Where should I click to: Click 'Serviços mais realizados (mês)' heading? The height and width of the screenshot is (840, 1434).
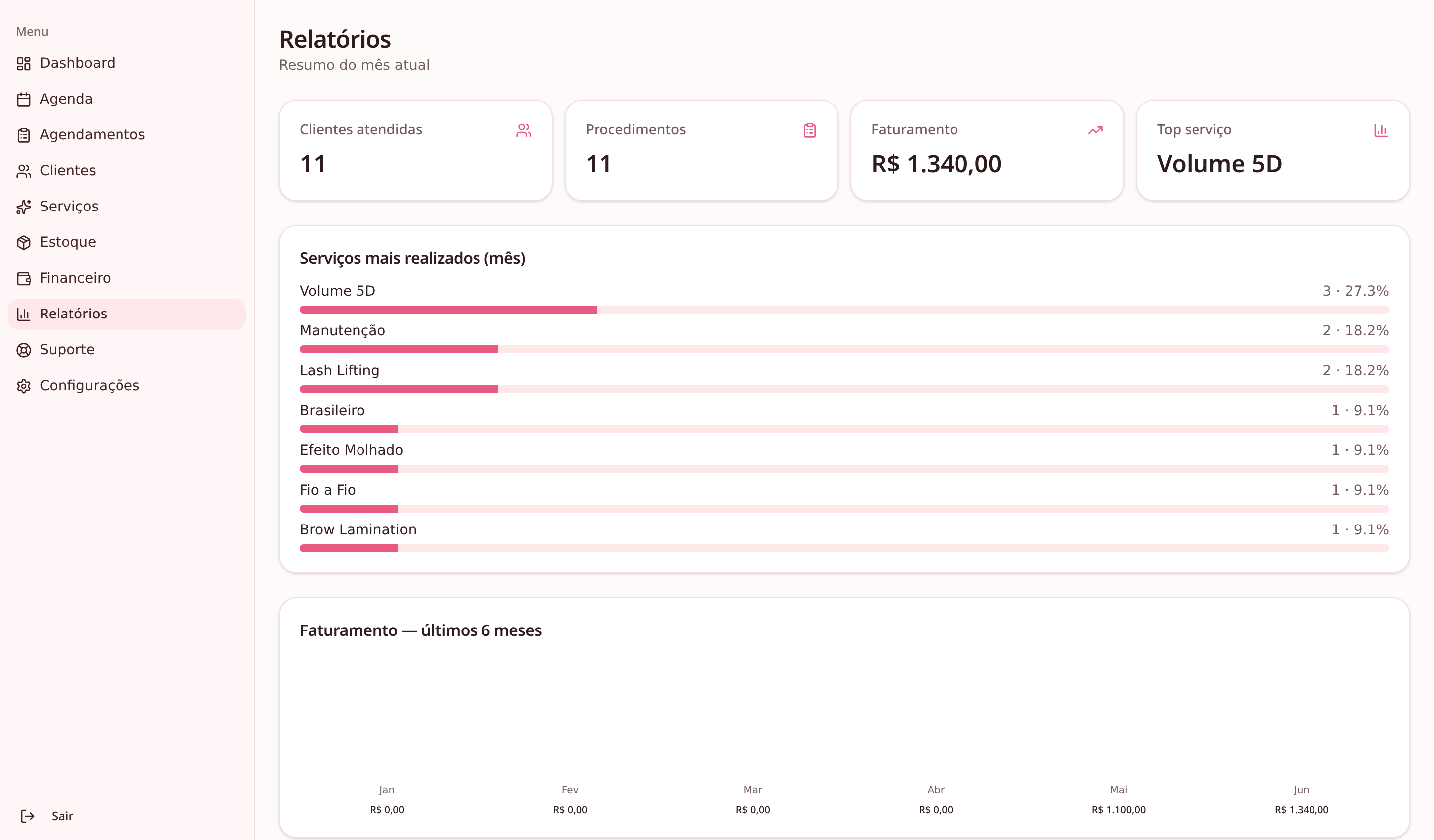tap(413, 258)
